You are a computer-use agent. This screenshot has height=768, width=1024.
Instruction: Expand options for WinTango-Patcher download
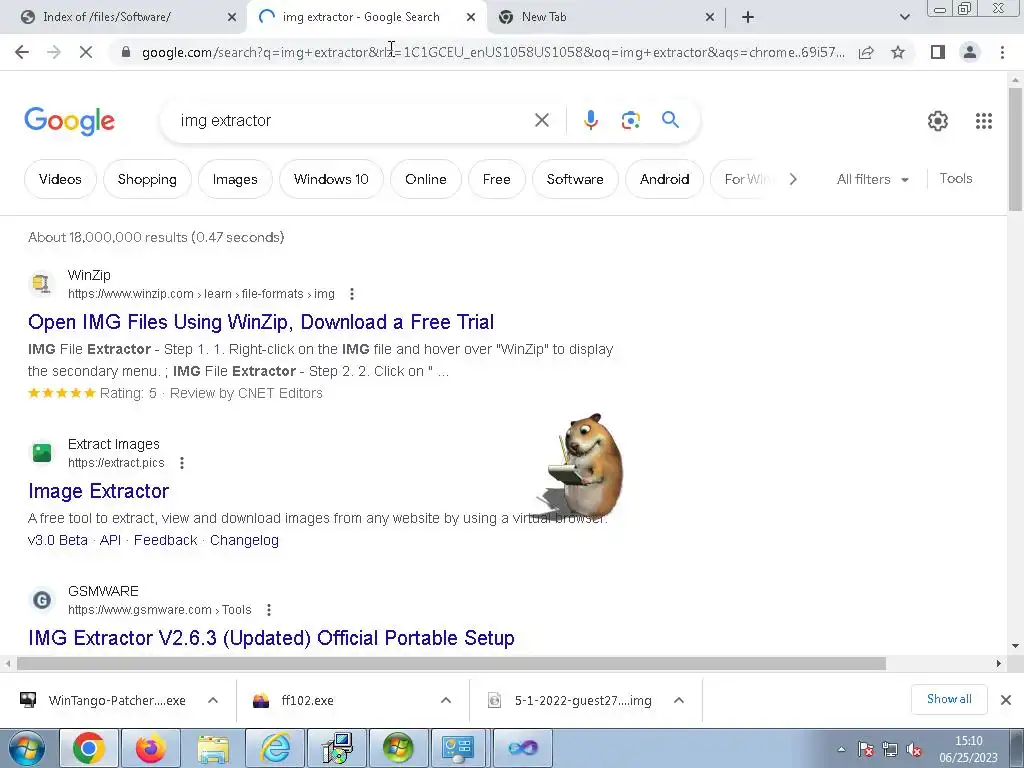click(x=213, y=700)
